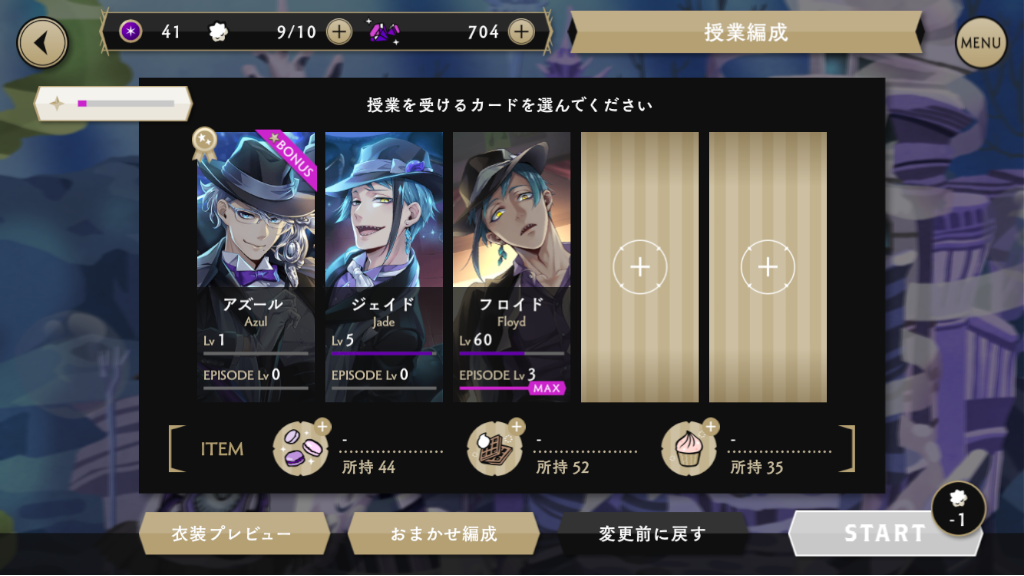Start the lesson with START

pyautogui.click(x=885, y=534)
